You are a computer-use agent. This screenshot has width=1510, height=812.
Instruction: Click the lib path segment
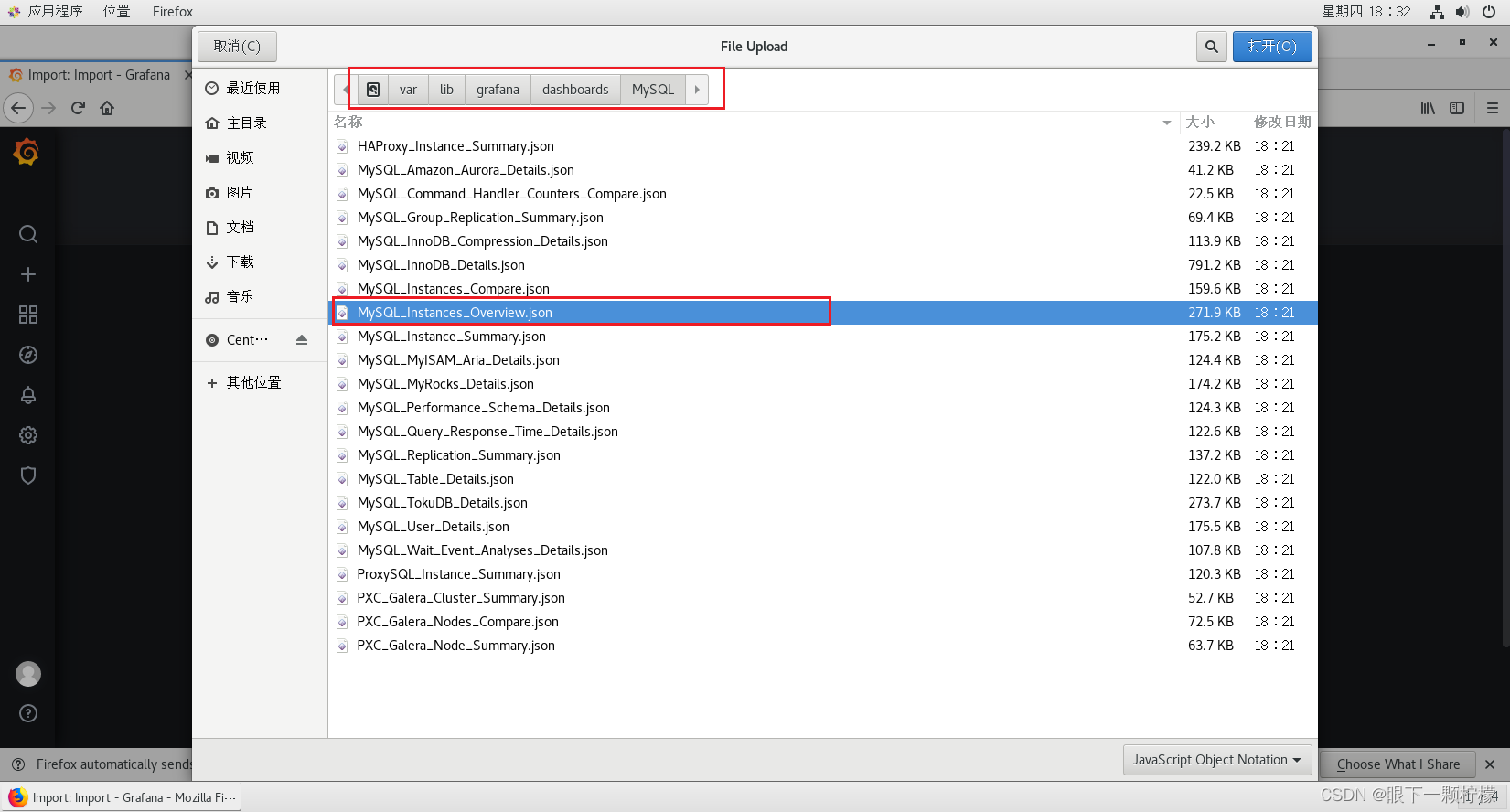point(446,90)
